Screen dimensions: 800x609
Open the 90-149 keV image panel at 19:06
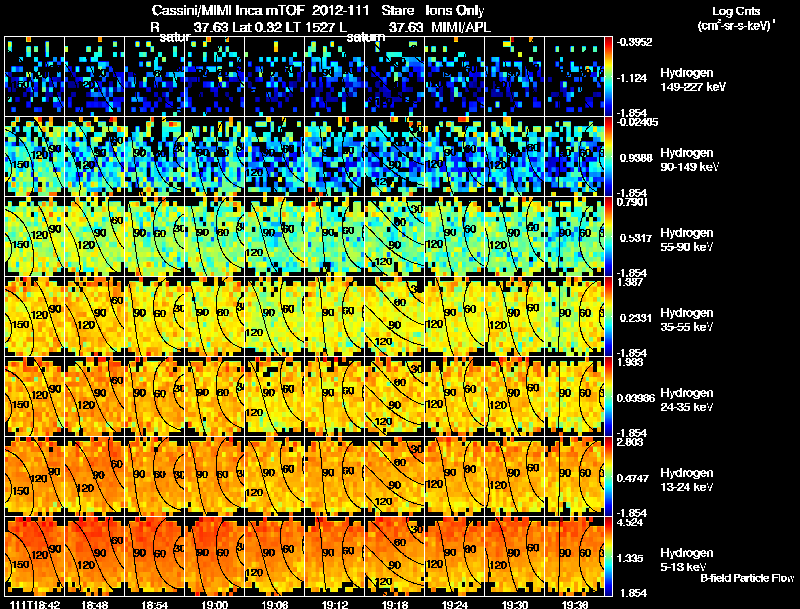click(x=274, y=157)
